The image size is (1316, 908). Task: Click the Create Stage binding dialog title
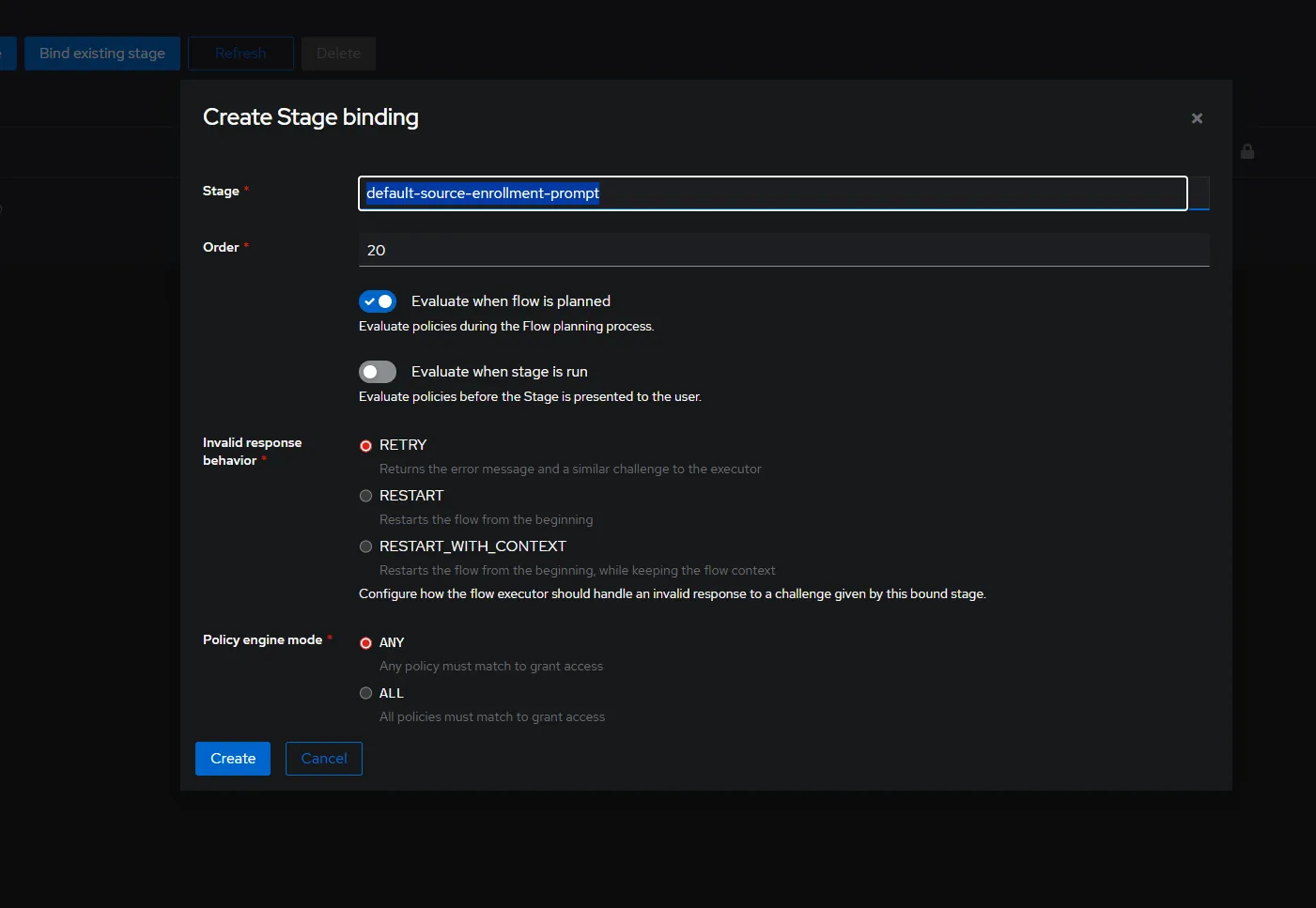(x=311, y=117)
